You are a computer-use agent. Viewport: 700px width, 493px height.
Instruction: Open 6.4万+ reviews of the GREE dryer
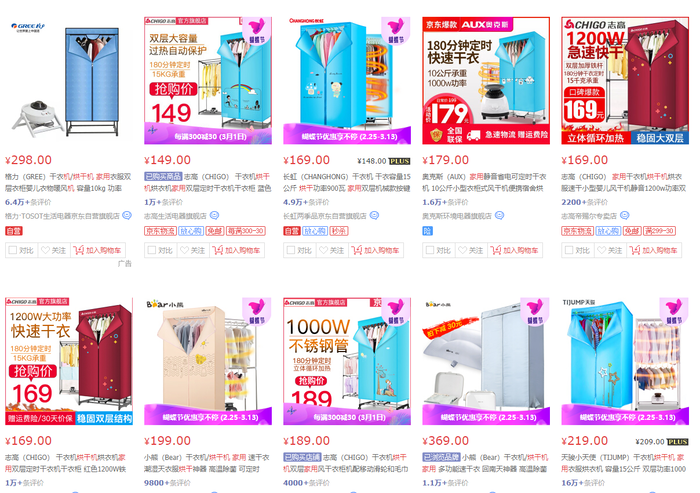click(28, 202)
